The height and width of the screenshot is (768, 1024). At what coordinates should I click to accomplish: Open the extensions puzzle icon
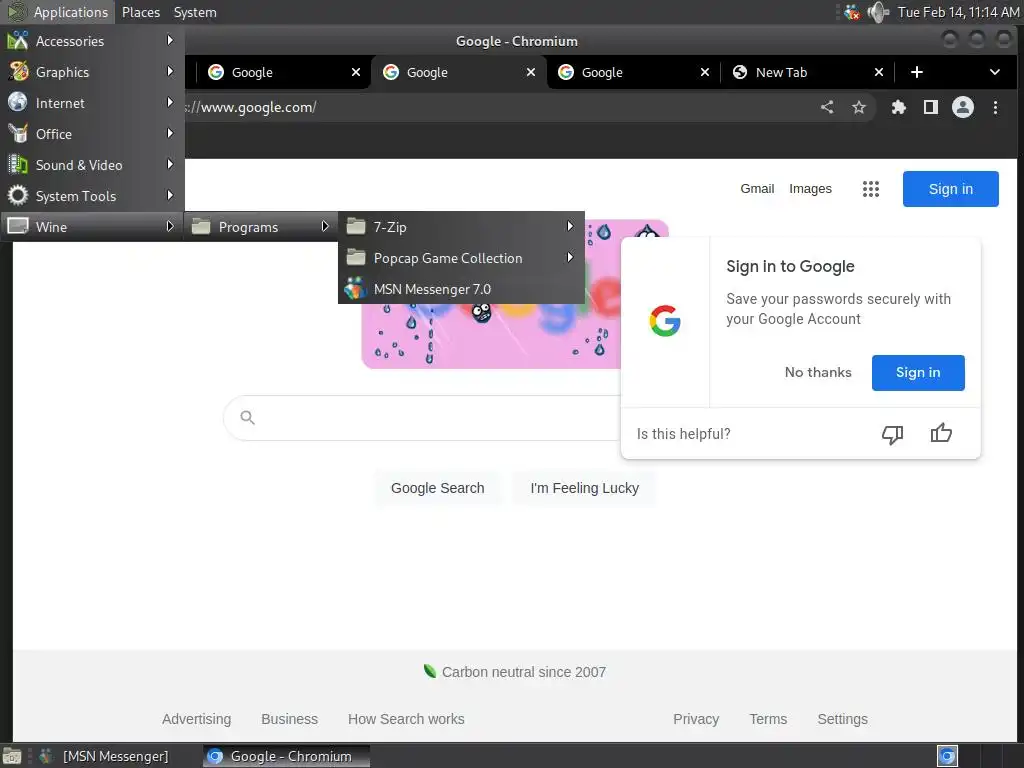point(899,107)
